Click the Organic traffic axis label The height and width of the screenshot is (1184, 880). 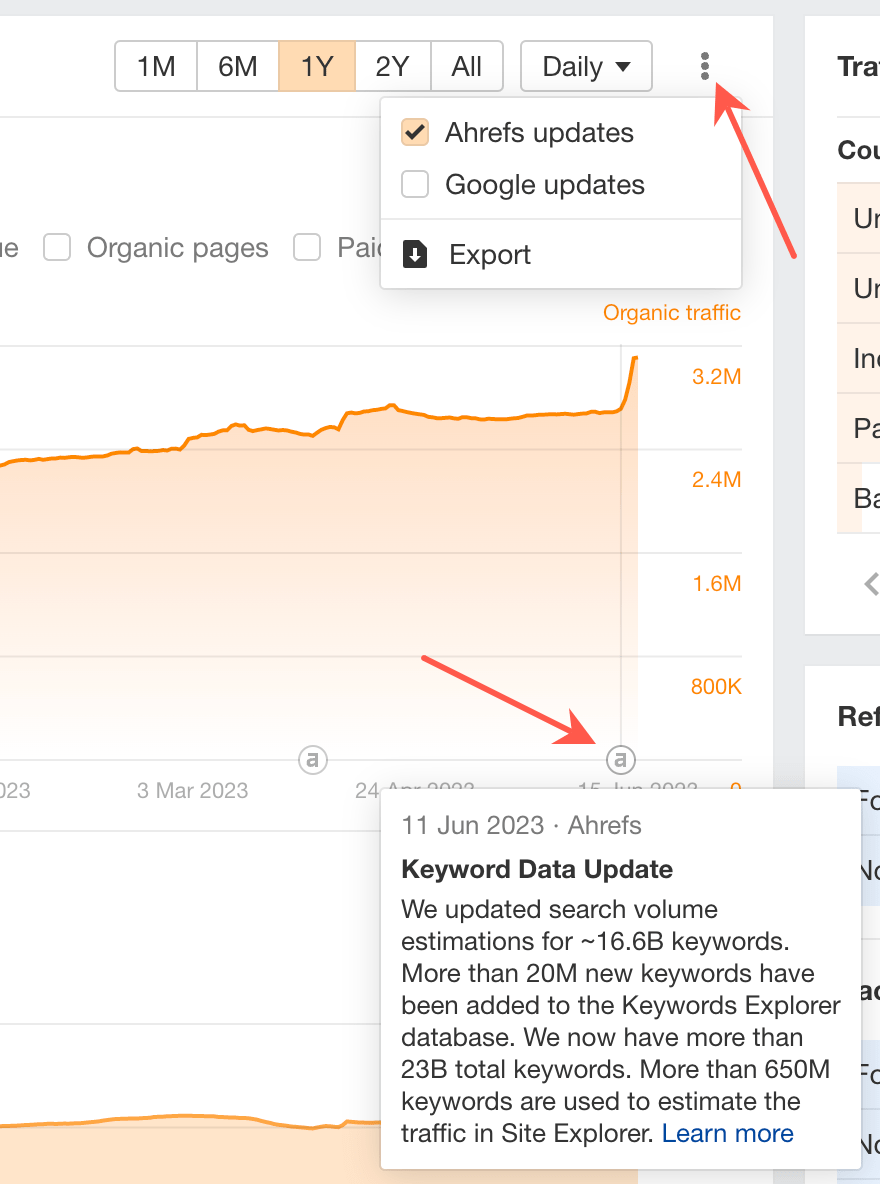click(x=671, y=313)
